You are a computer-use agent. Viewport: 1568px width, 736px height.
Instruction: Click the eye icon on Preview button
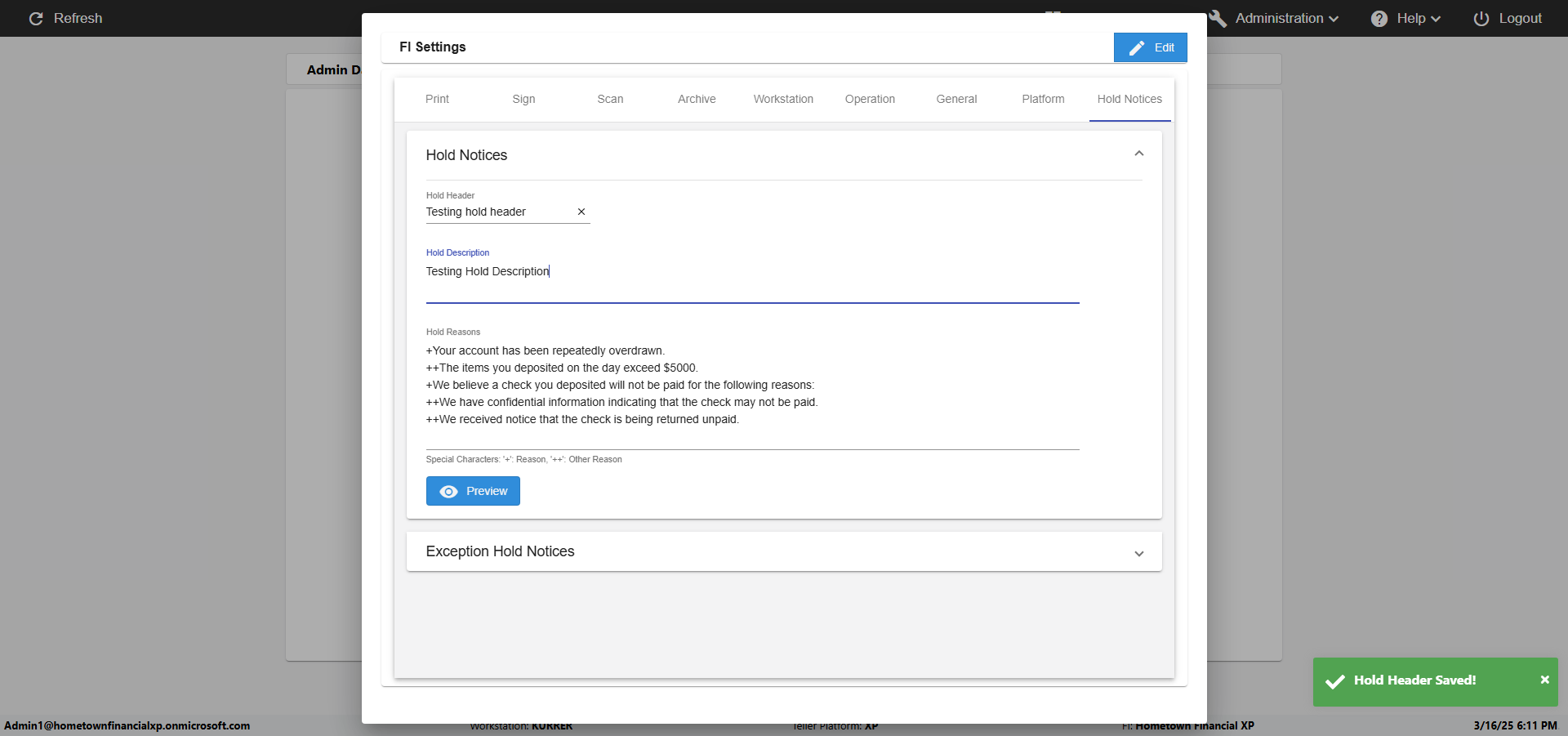448,492
